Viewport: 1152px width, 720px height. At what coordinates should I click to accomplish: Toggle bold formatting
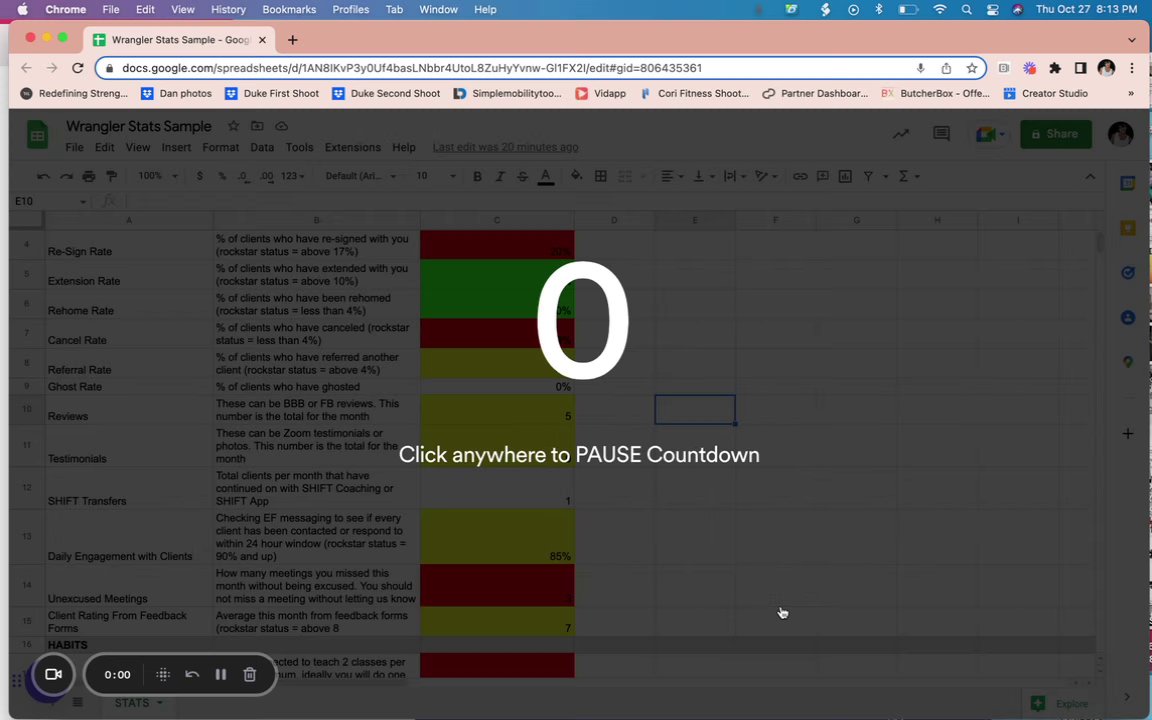pyautogui.click(x=478, y=176)
